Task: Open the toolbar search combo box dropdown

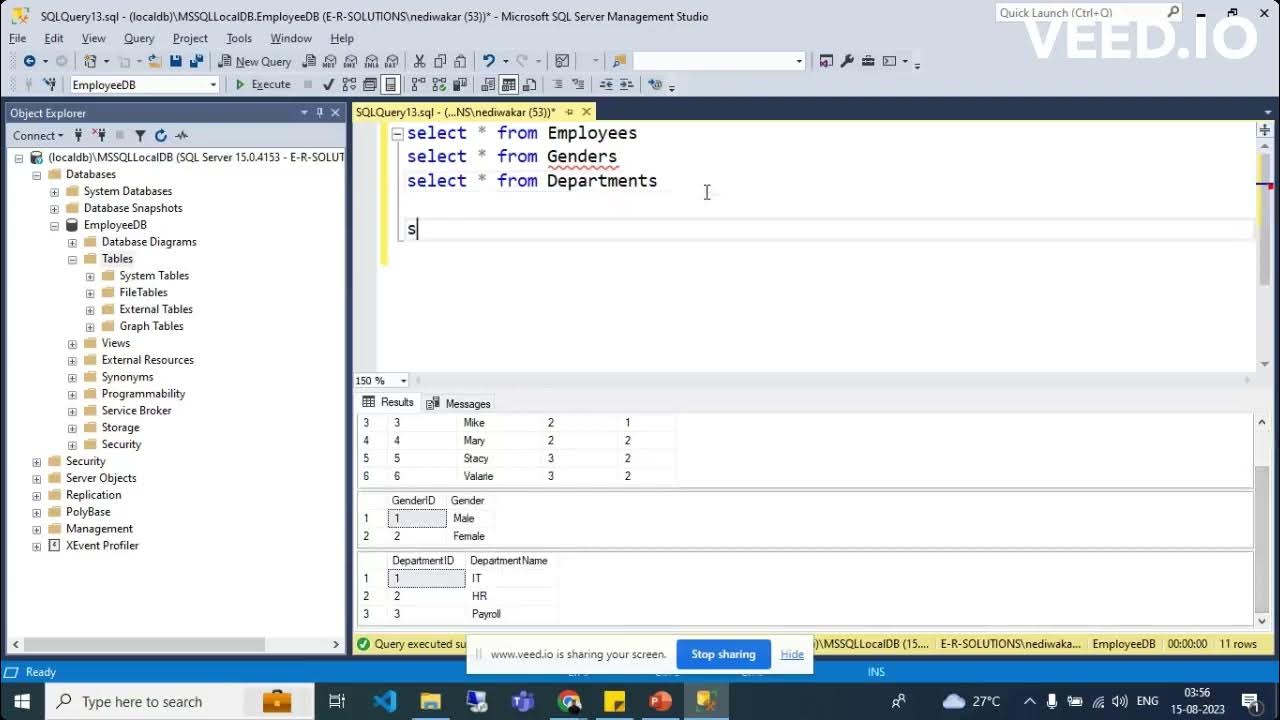Action: (799, 61)
